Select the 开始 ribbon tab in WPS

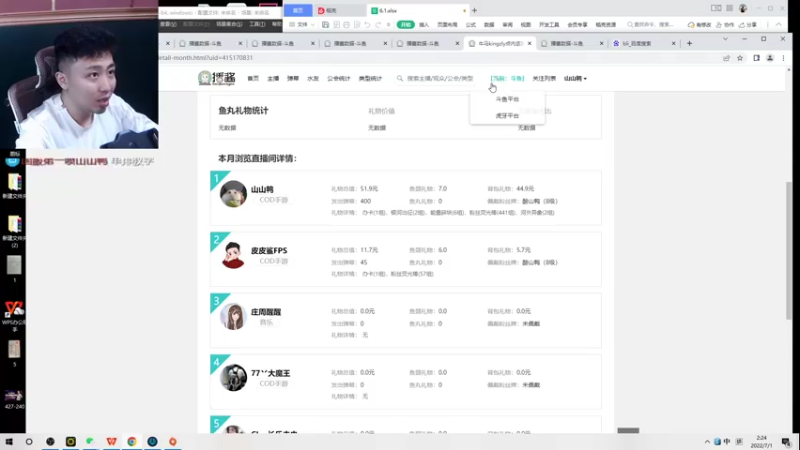click(406, 24)
